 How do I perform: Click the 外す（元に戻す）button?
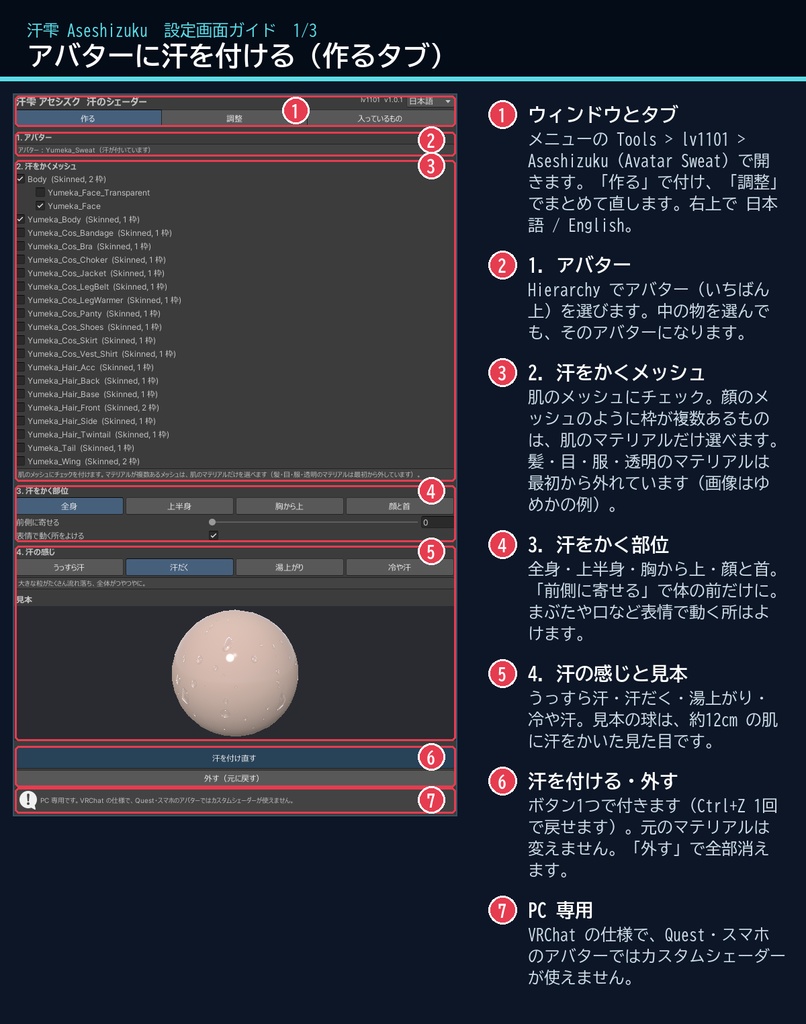pyautogui.click(x=234, y=778)
